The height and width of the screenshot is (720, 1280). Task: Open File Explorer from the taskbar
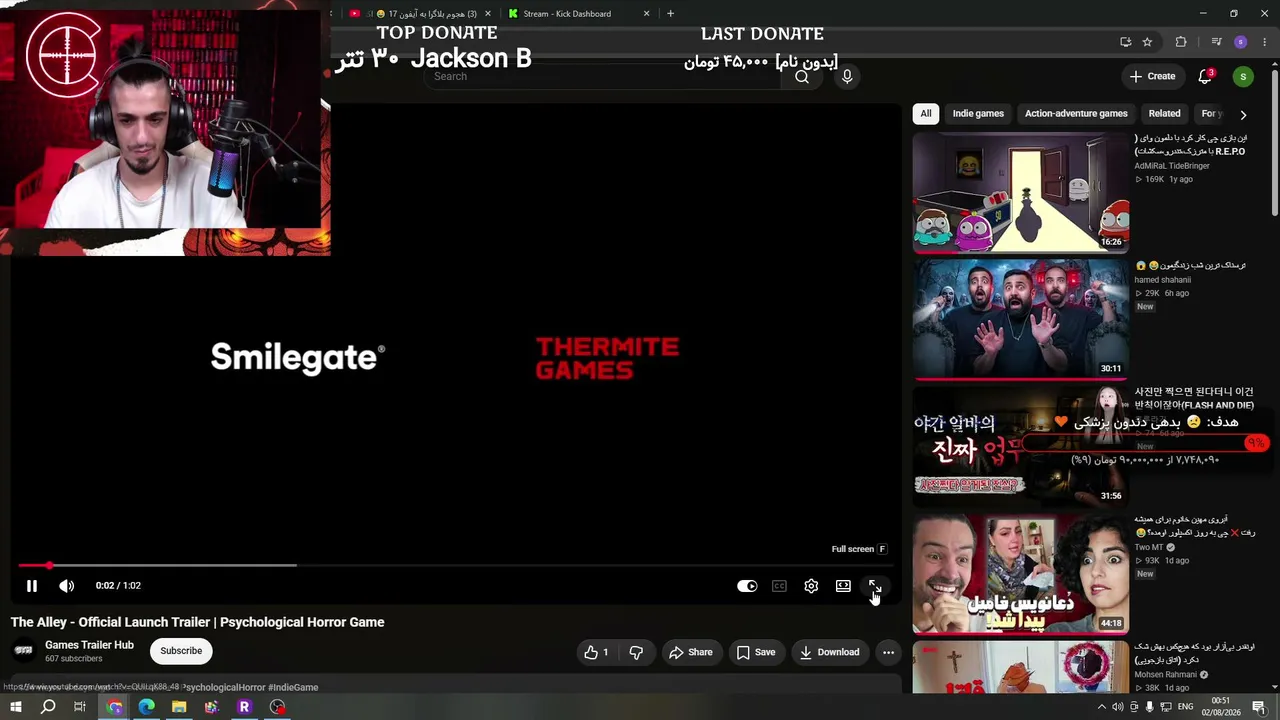tap(179, 707)
